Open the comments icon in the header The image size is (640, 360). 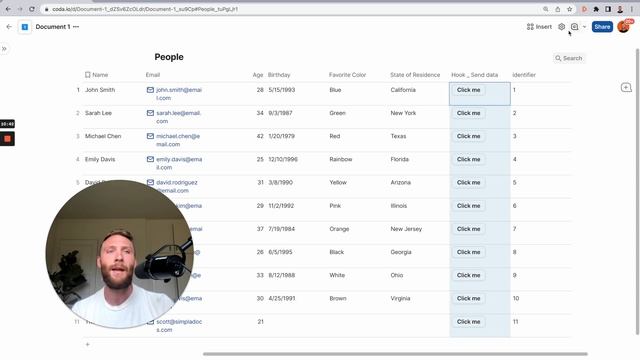tap(575, 27)
